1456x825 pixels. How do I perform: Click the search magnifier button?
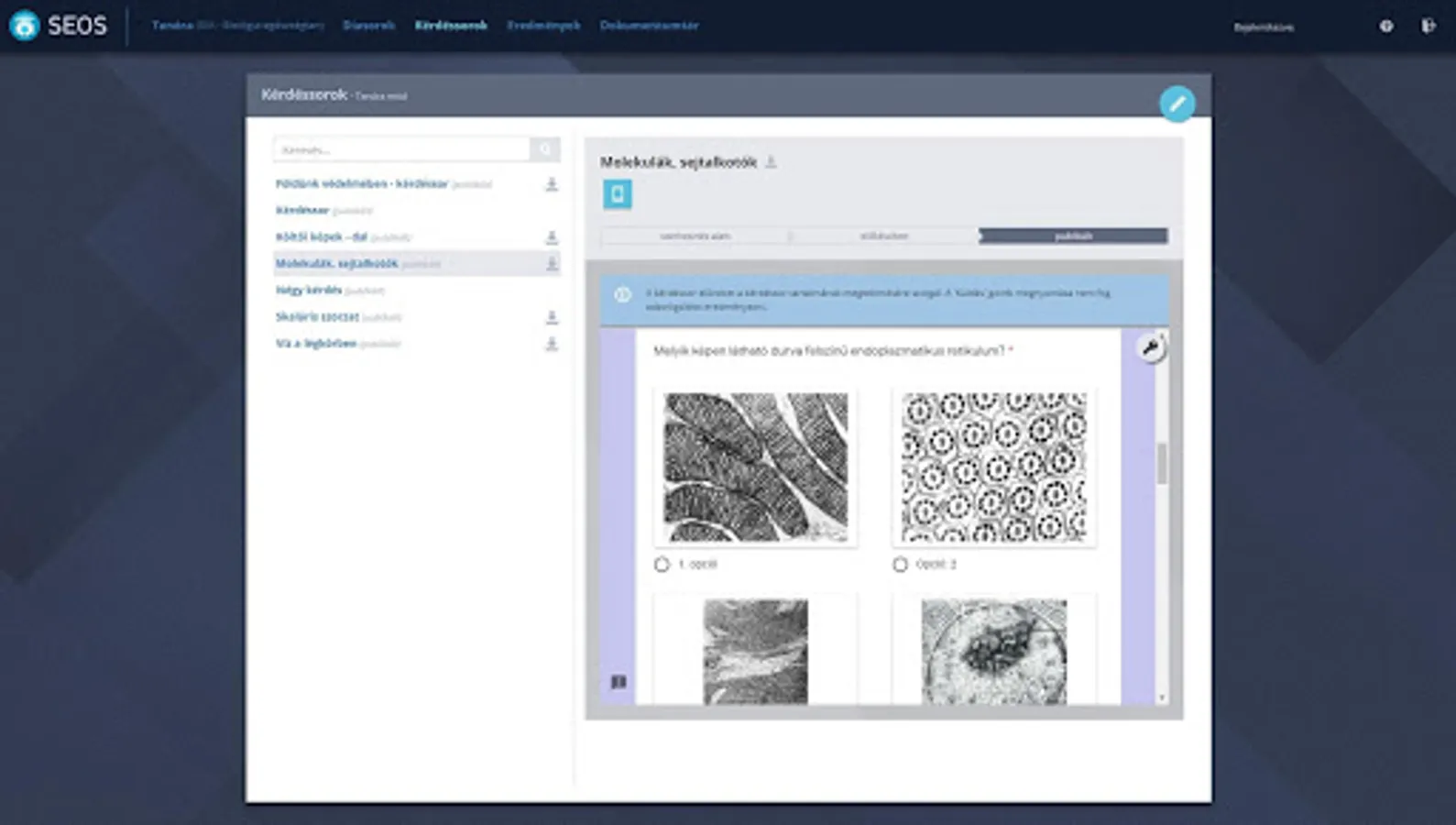coord(545,149)
